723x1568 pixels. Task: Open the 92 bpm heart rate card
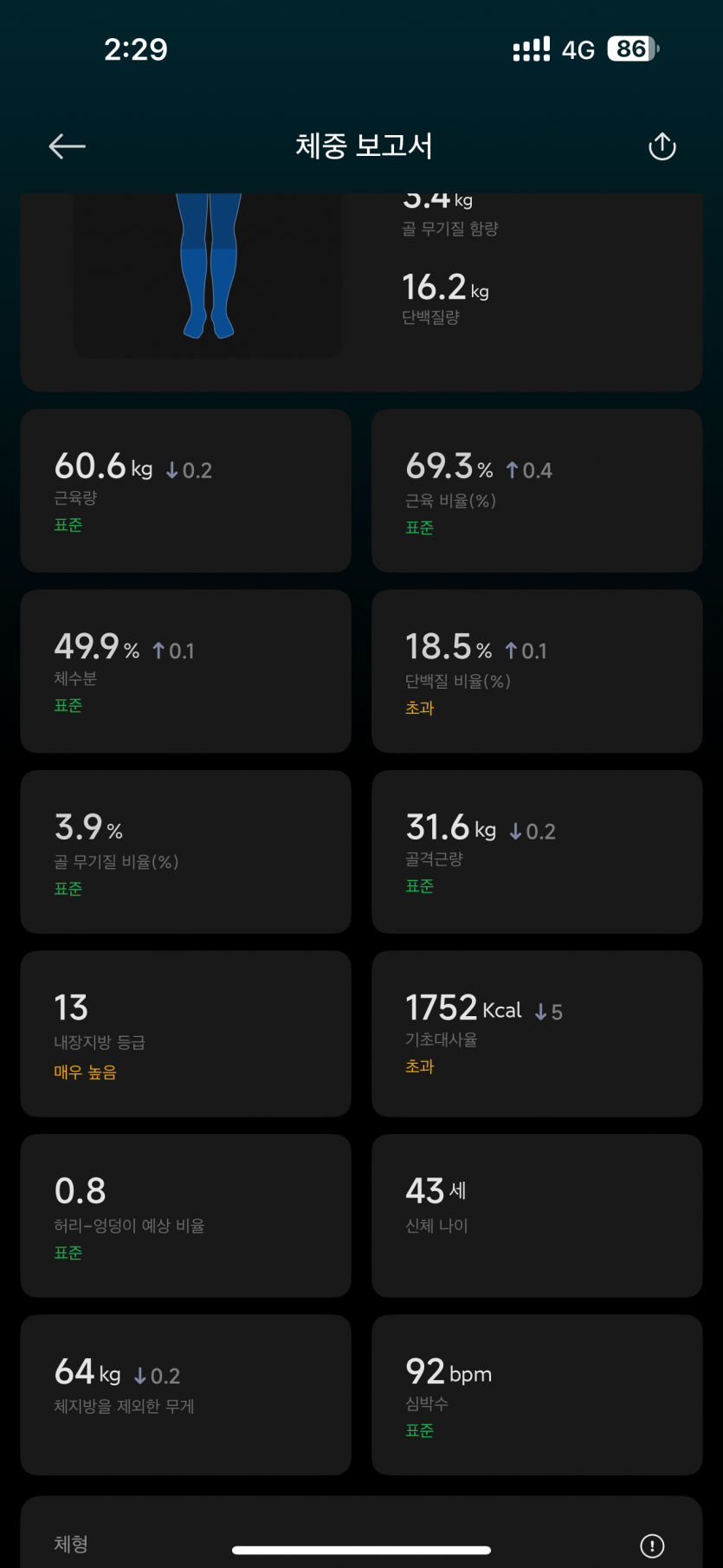pos(537,1395)
